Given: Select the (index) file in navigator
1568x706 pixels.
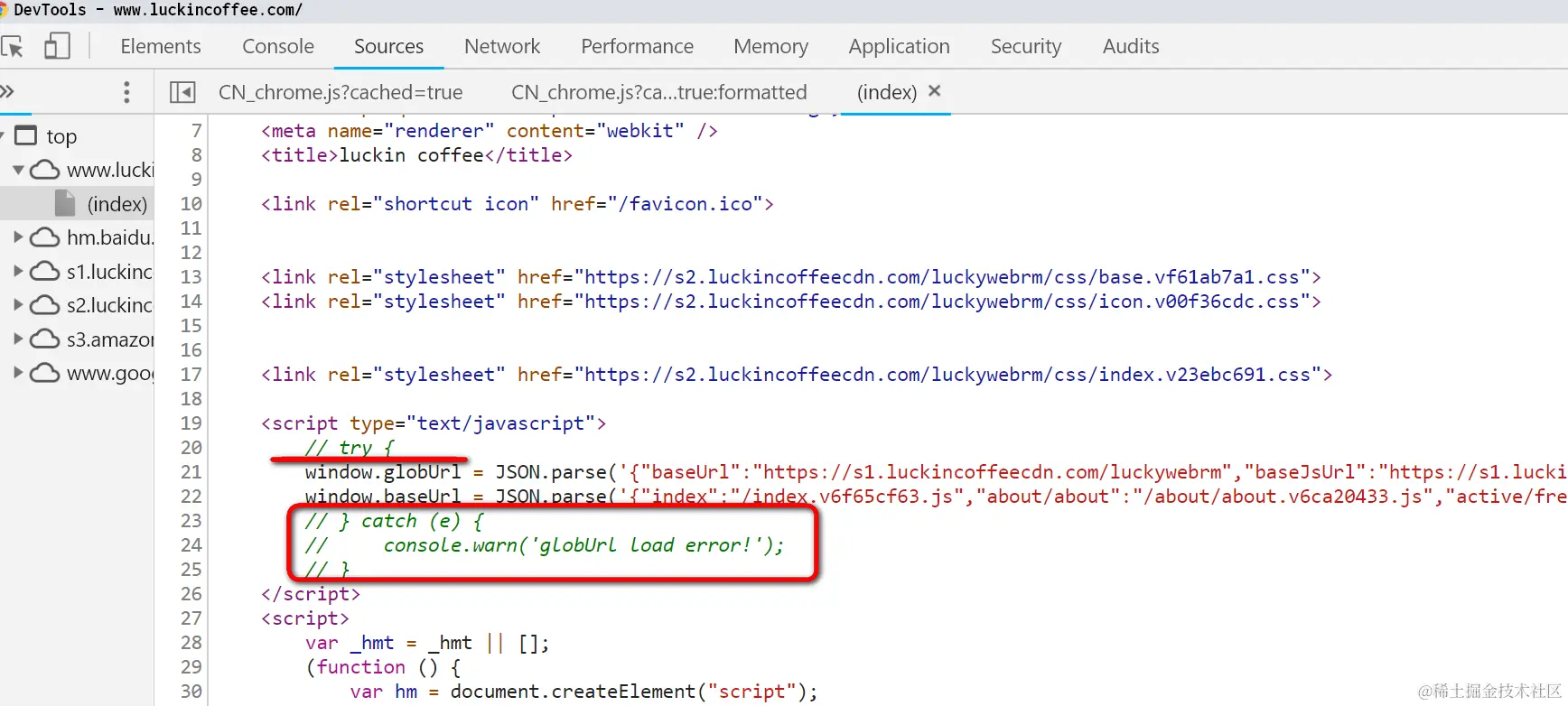Looking at the screenshot, I should point(117,204).
